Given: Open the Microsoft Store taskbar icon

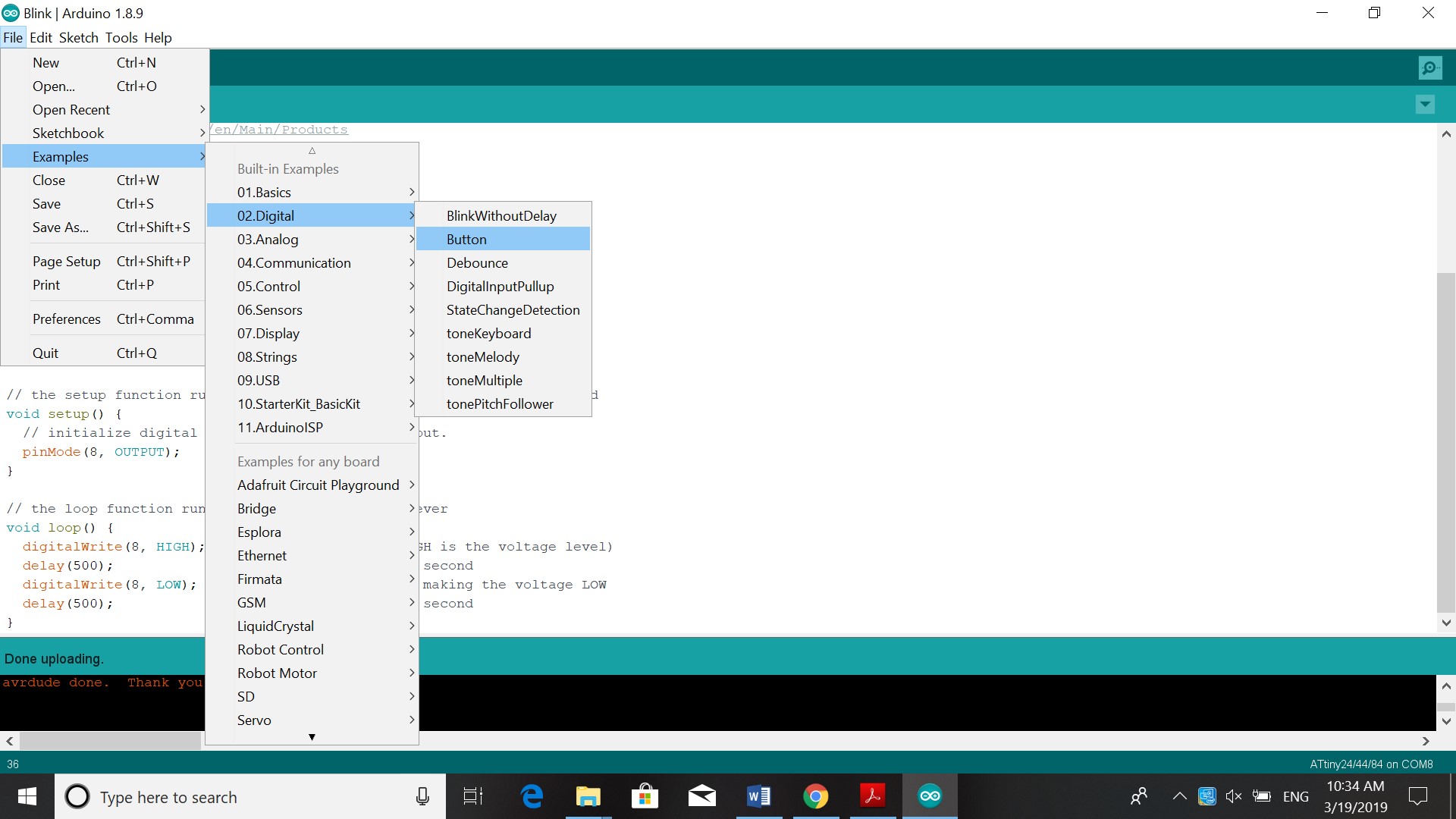Looking at the screenshot, I should point(645,796).
